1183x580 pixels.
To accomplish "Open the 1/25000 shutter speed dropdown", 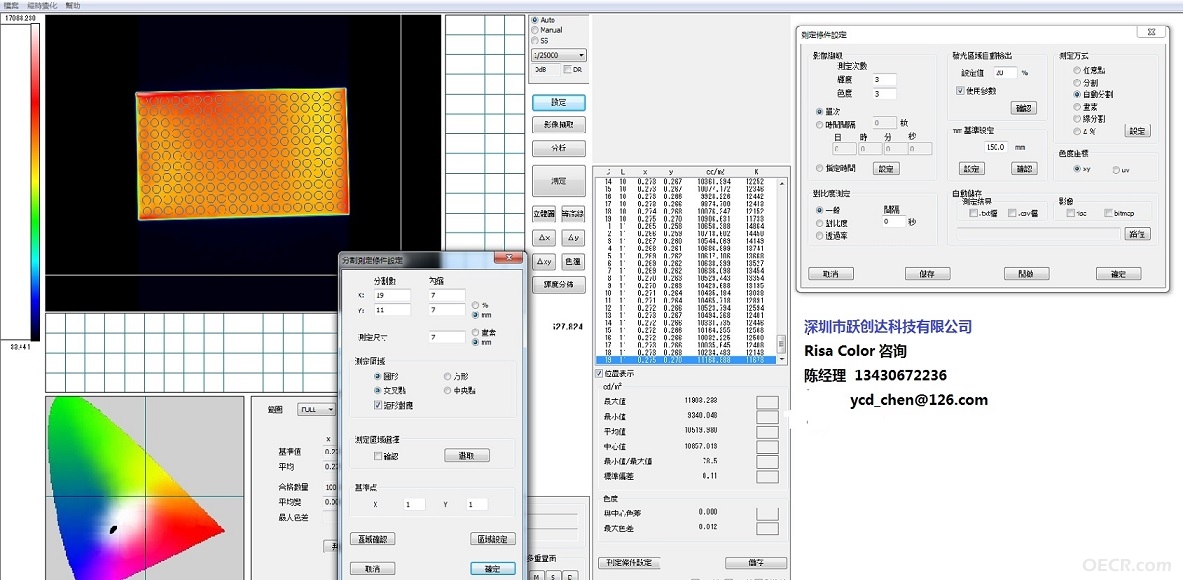I will [559, 55].
